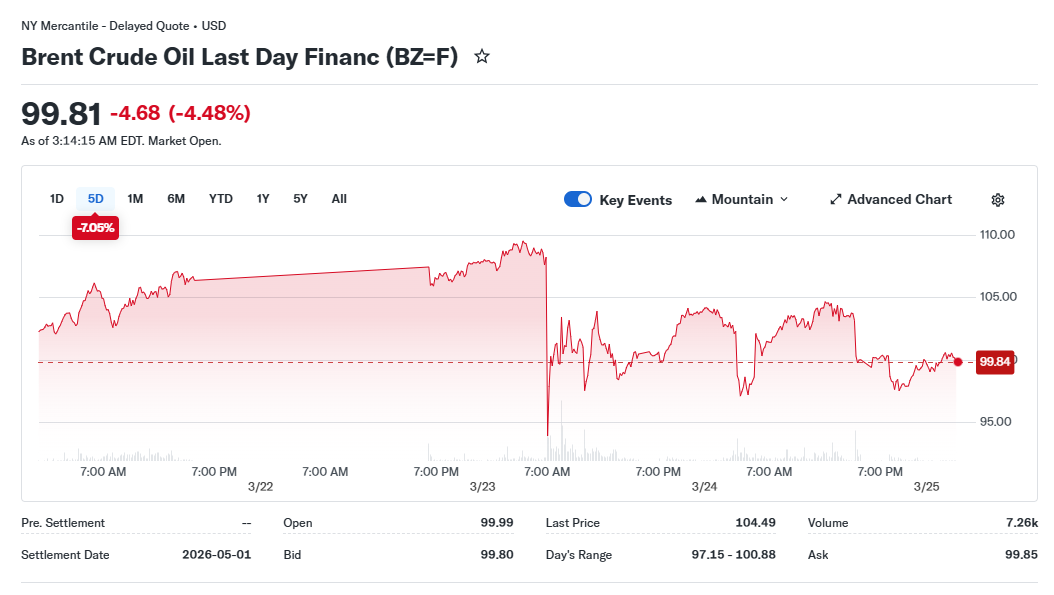
Task: Switch chart to 1Y range
Action: tap(263, 199)
